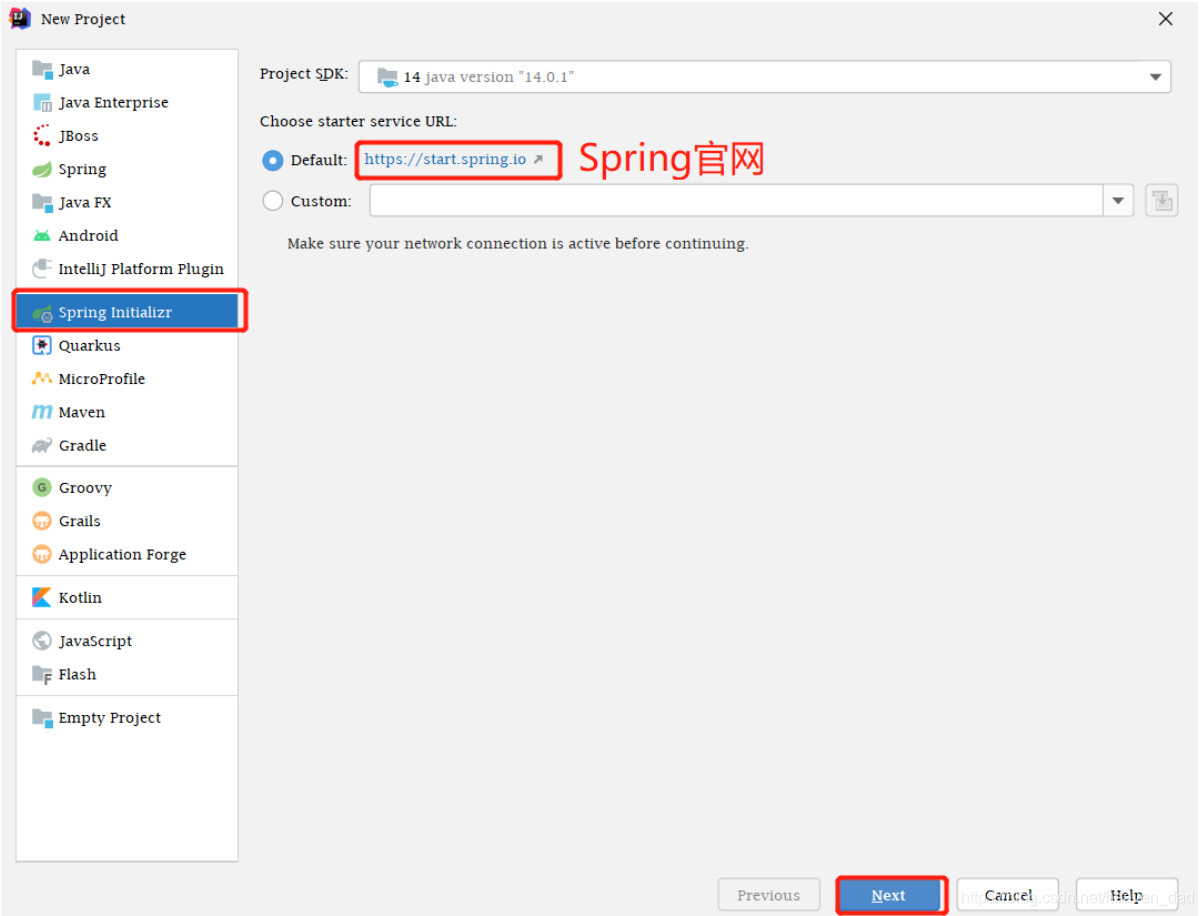Select the Quarkus list entry text
This screenshot has width=1203, height=916.
(x=89, y=346)
